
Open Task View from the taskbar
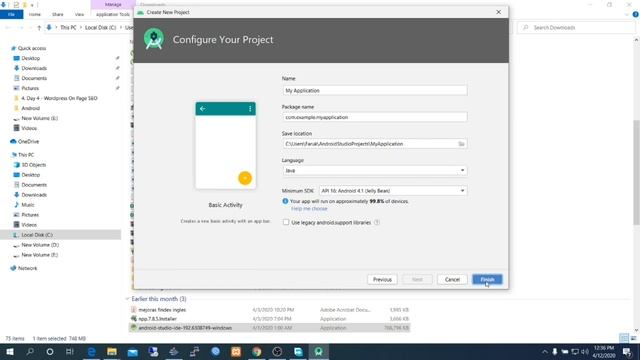[x=70, y=351]
